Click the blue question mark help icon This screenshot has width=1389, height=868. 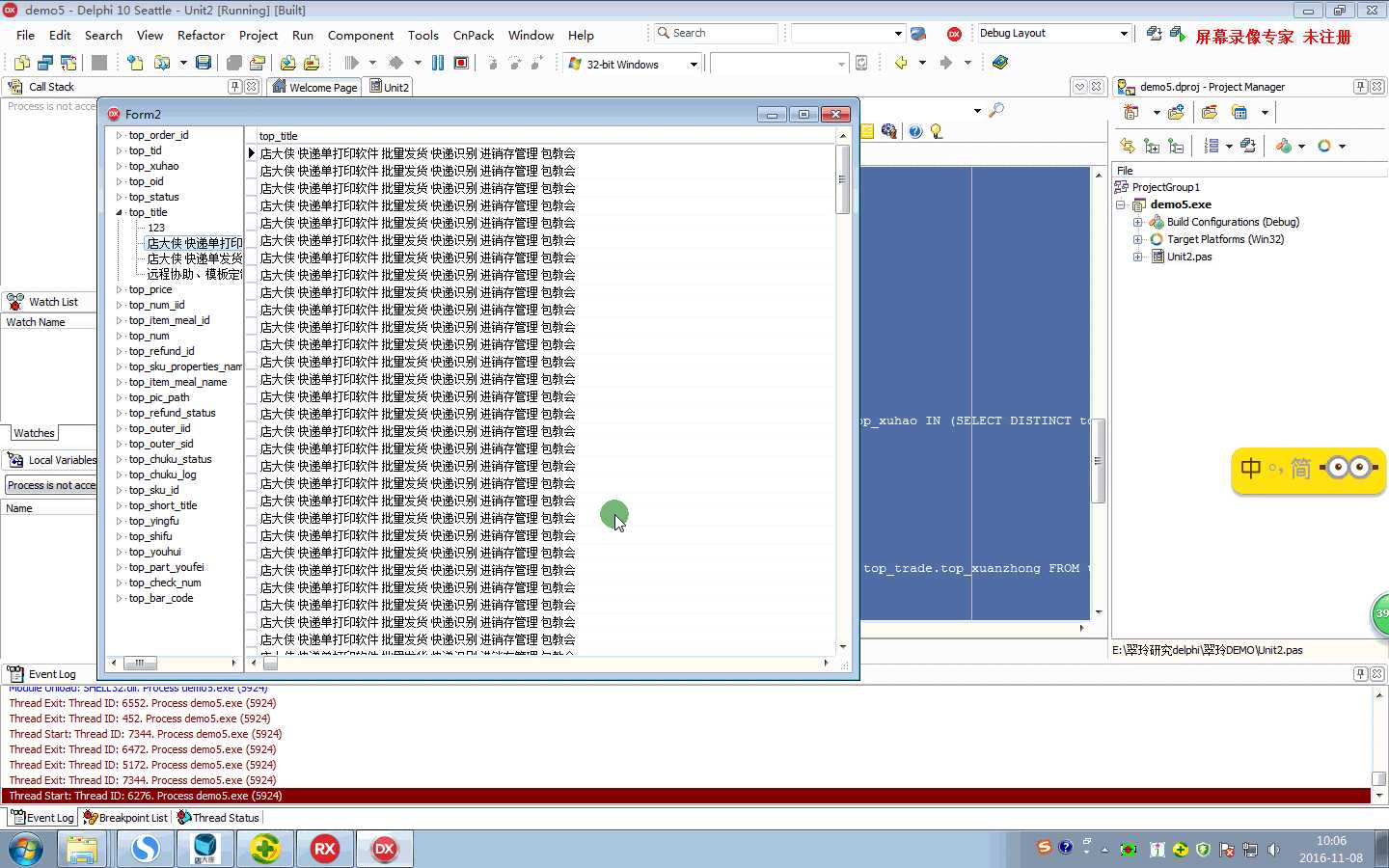tap(915, 131)
